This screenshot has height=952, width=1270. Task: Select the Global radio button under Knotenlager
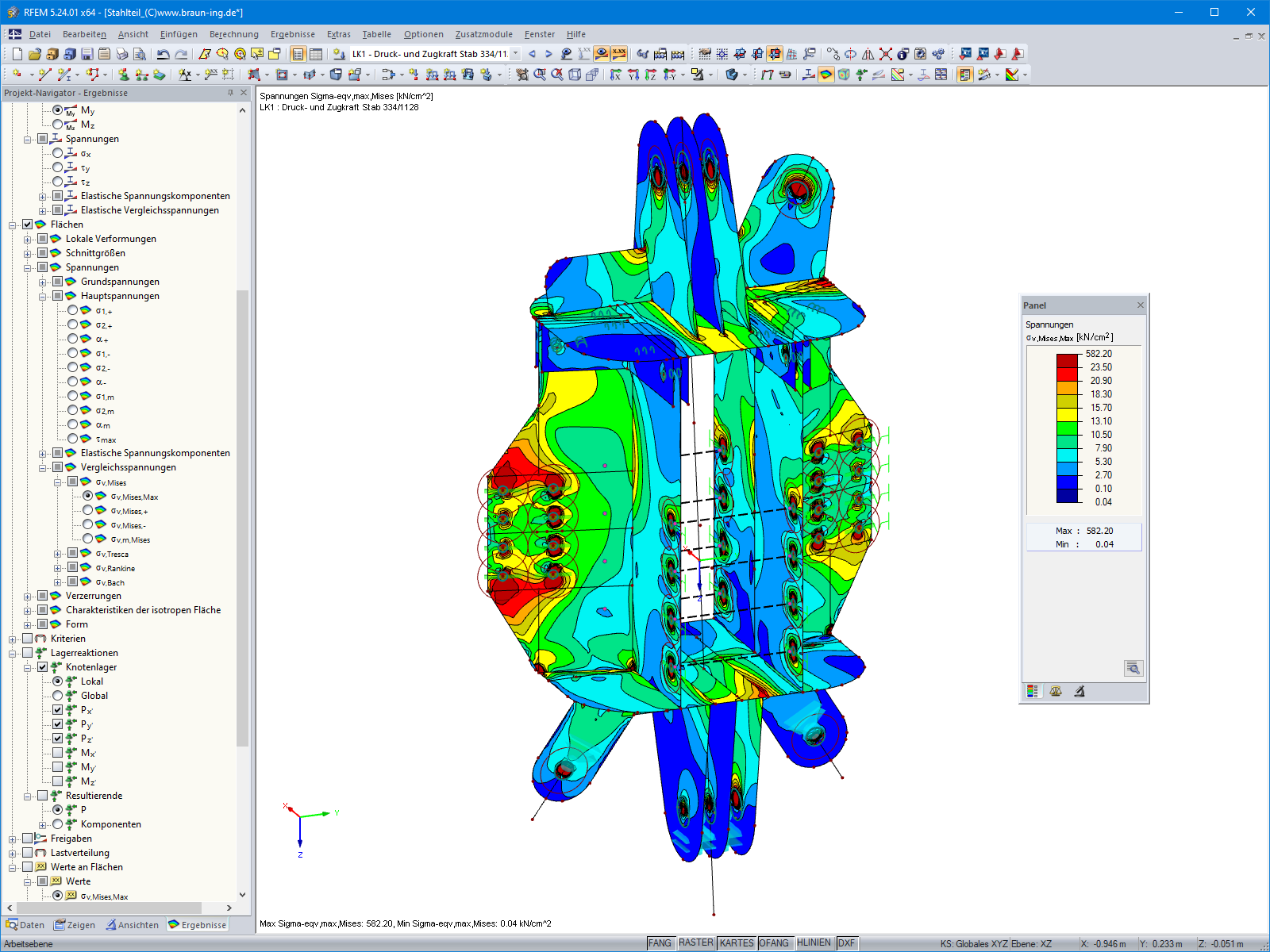point(58,695)
